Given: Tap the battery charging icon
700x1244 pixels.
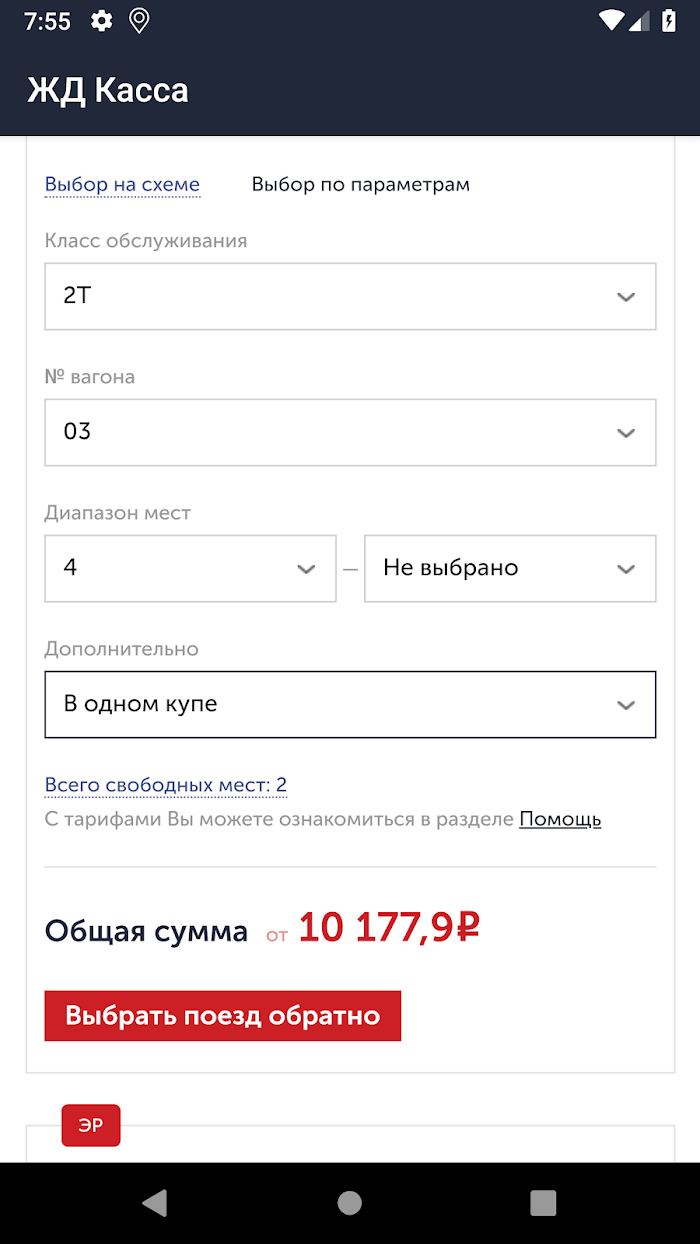Looking at the screenshot, I should [669, 20].
